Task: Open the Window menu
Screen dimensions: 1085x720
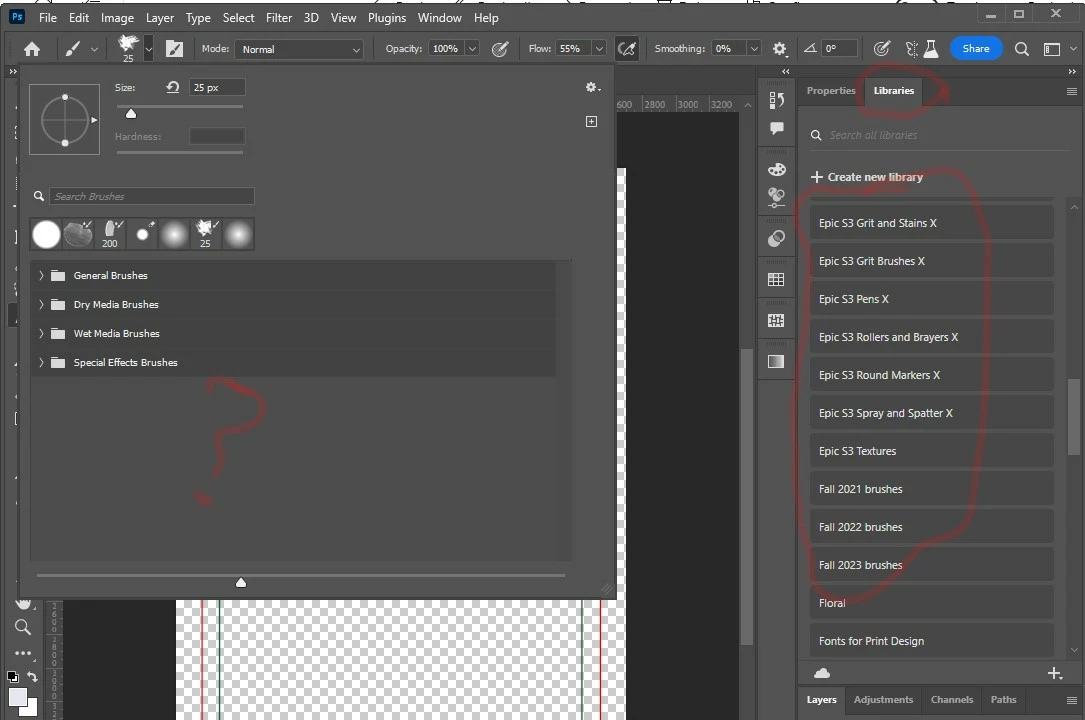Action: click(439, 18)
